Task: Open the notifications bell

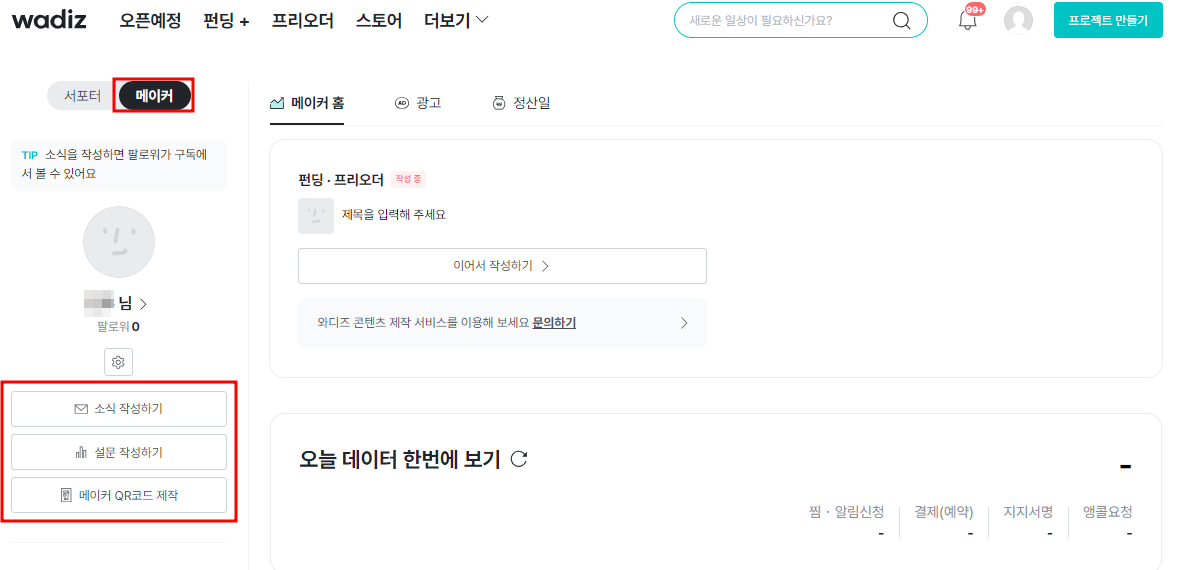Action: (967, 20)
